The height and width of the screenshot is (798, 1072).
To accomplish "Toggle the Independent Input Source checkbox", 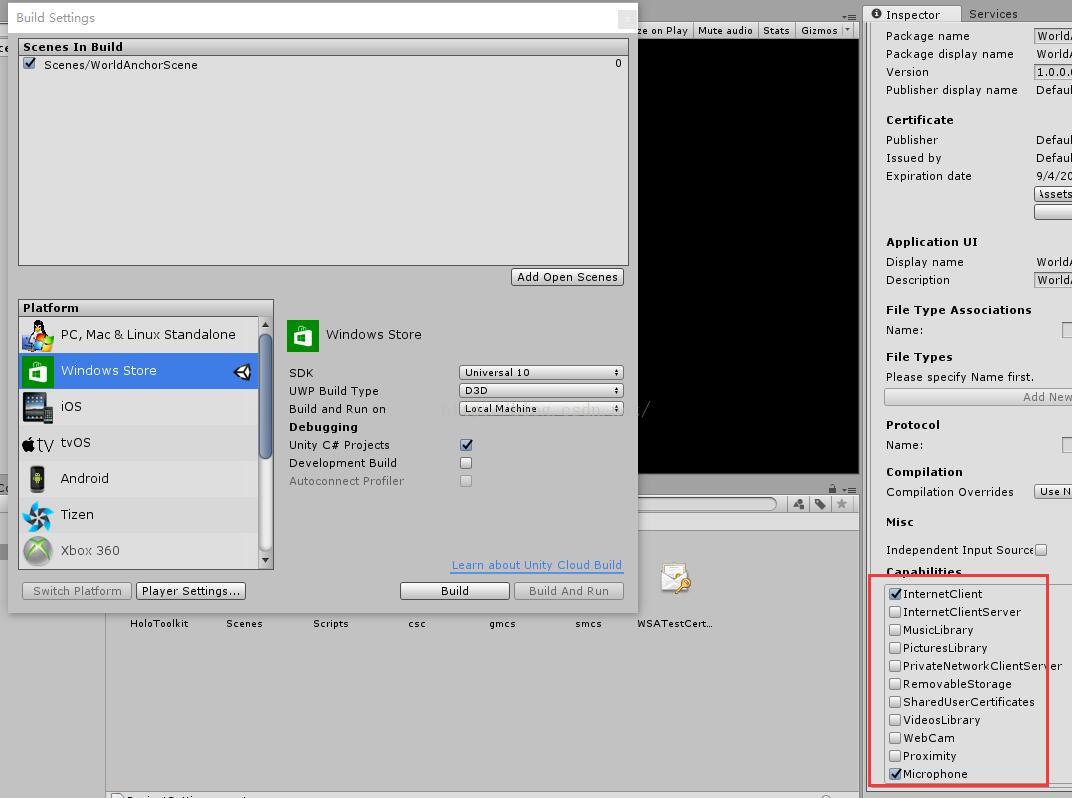I will 1041,550.
